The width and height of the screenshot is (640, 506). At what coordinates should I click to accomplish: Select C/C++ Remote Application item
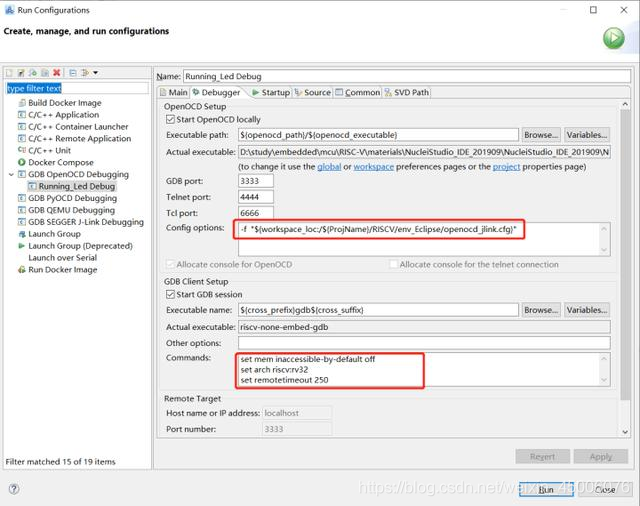click(x=75, y=138)
